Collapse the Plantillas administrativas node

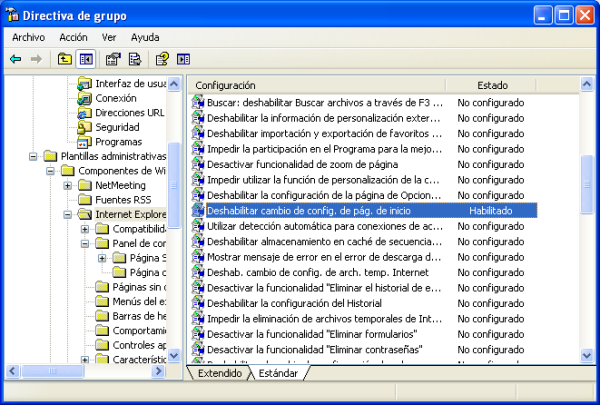coord(36,157)
